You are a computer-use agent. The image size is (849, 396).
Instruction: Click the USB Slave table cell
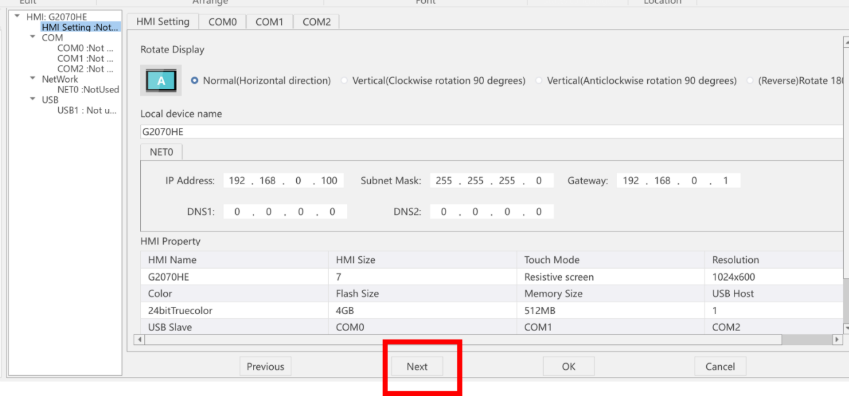coord(234,327)
